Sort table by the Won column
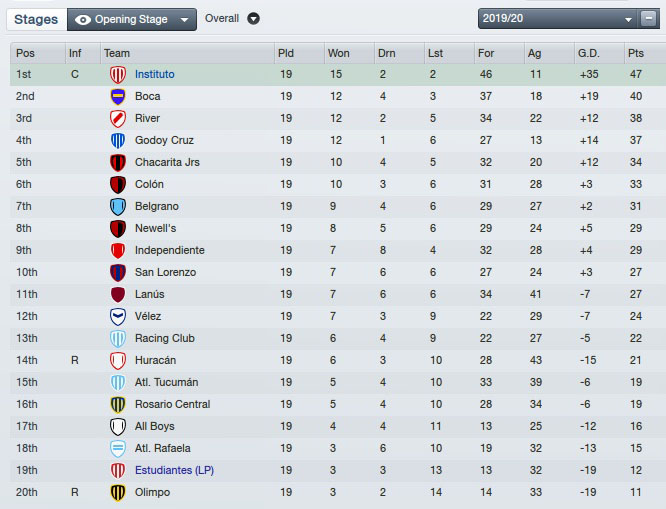Image resolution: width=666 pixels, height=509 pixels. pos(339,53)
